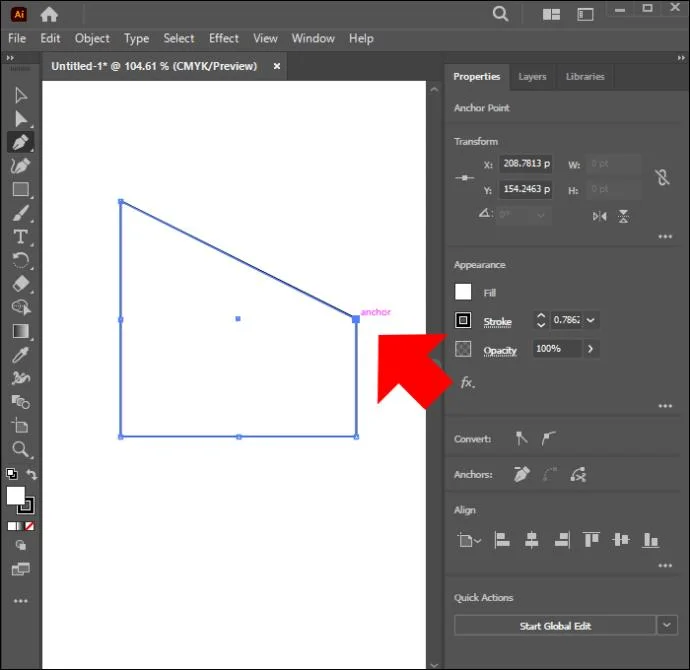Click Connect selected end points icon
Viewport: 690px width, 670px height.
[x=550, y=474]
